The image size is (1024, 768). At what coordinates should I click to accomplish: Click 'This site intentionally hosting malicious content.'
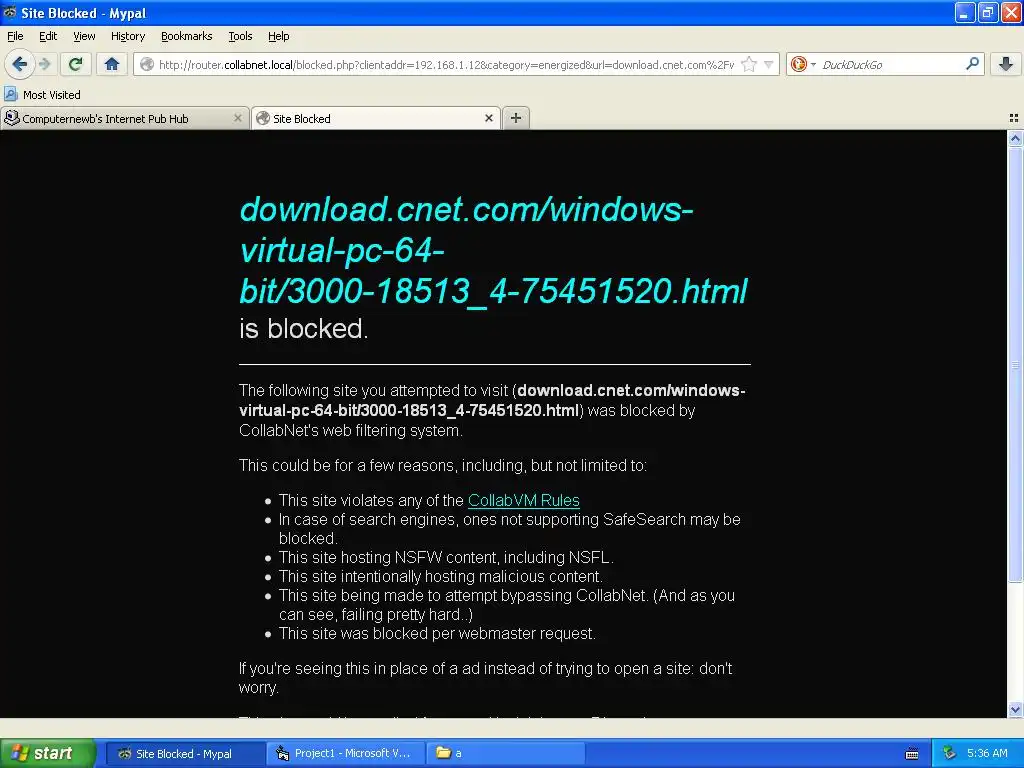(x=441, y=577)
